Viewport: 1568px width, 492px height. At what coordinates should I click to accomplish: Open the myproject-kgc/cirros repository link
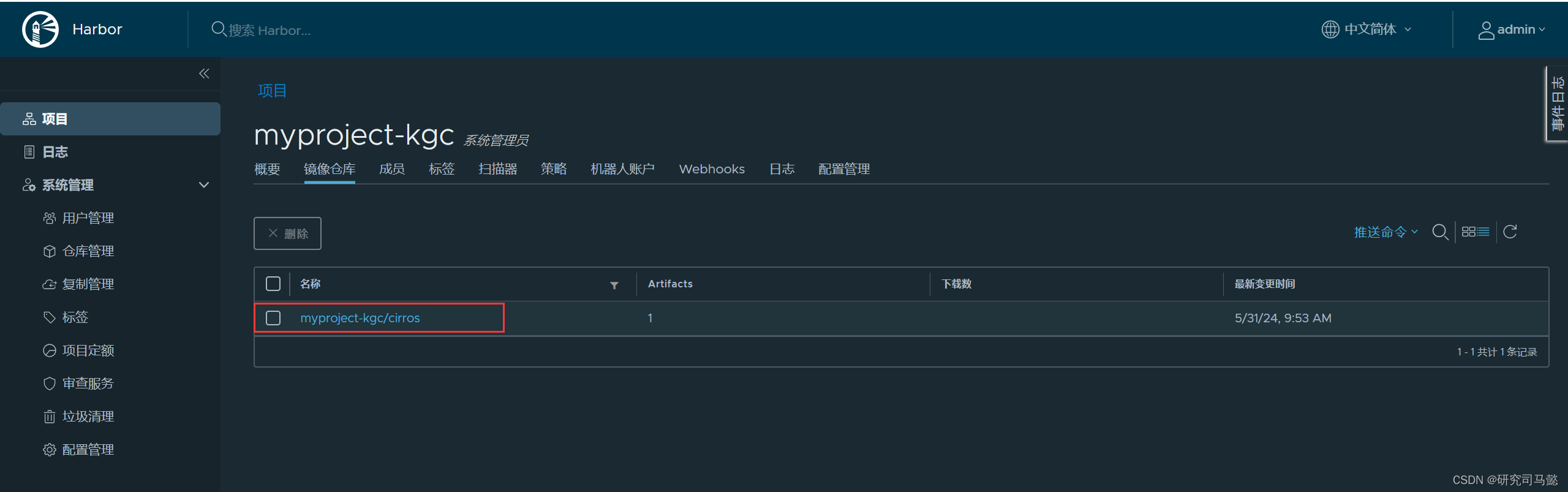click(x=360, y=318)
